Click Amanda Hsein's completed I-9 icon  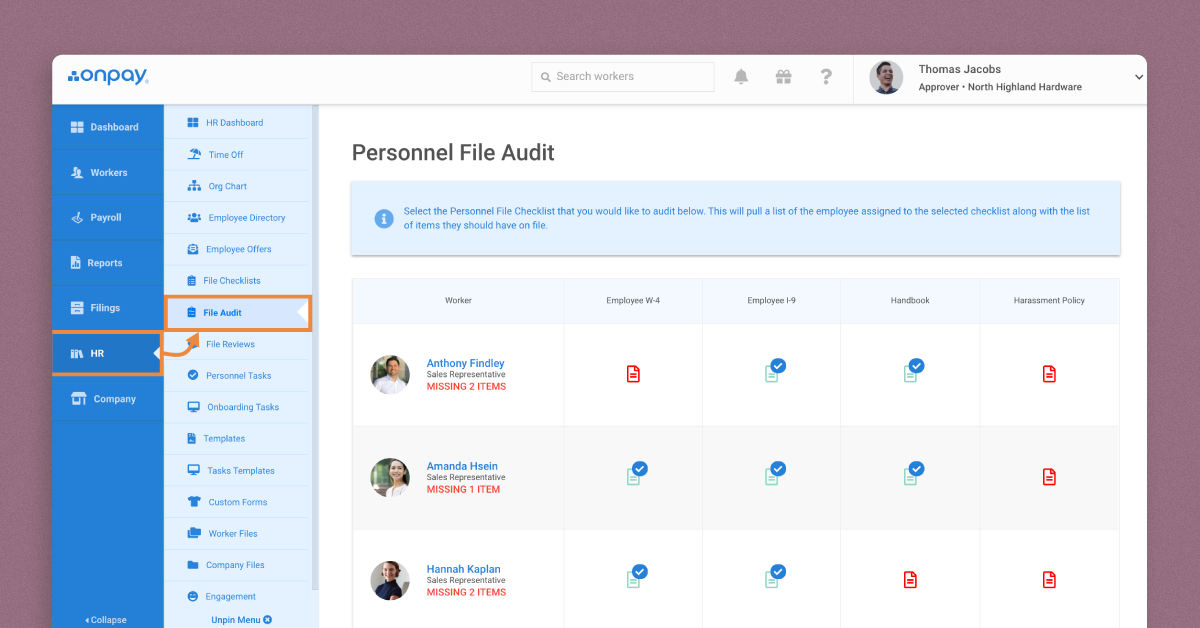(774, 473)
